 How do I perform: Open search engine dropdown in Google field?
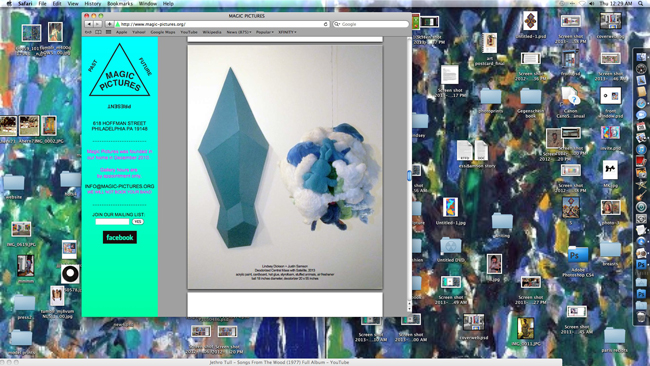337,24
